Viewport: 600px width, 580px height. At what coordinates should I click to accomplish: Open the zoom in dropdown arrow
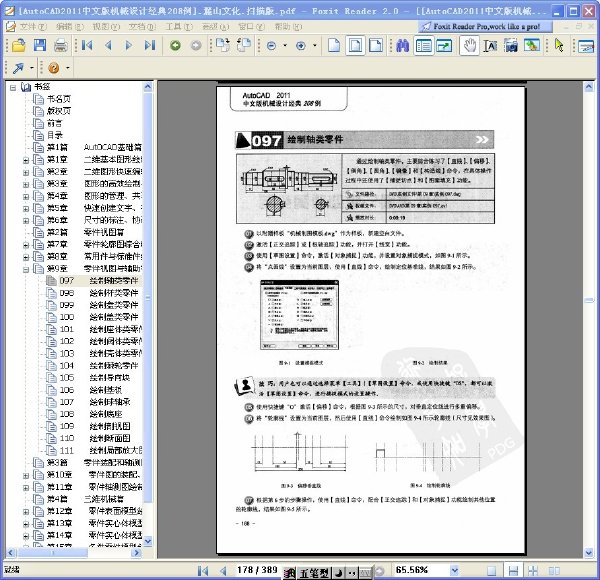315,46
